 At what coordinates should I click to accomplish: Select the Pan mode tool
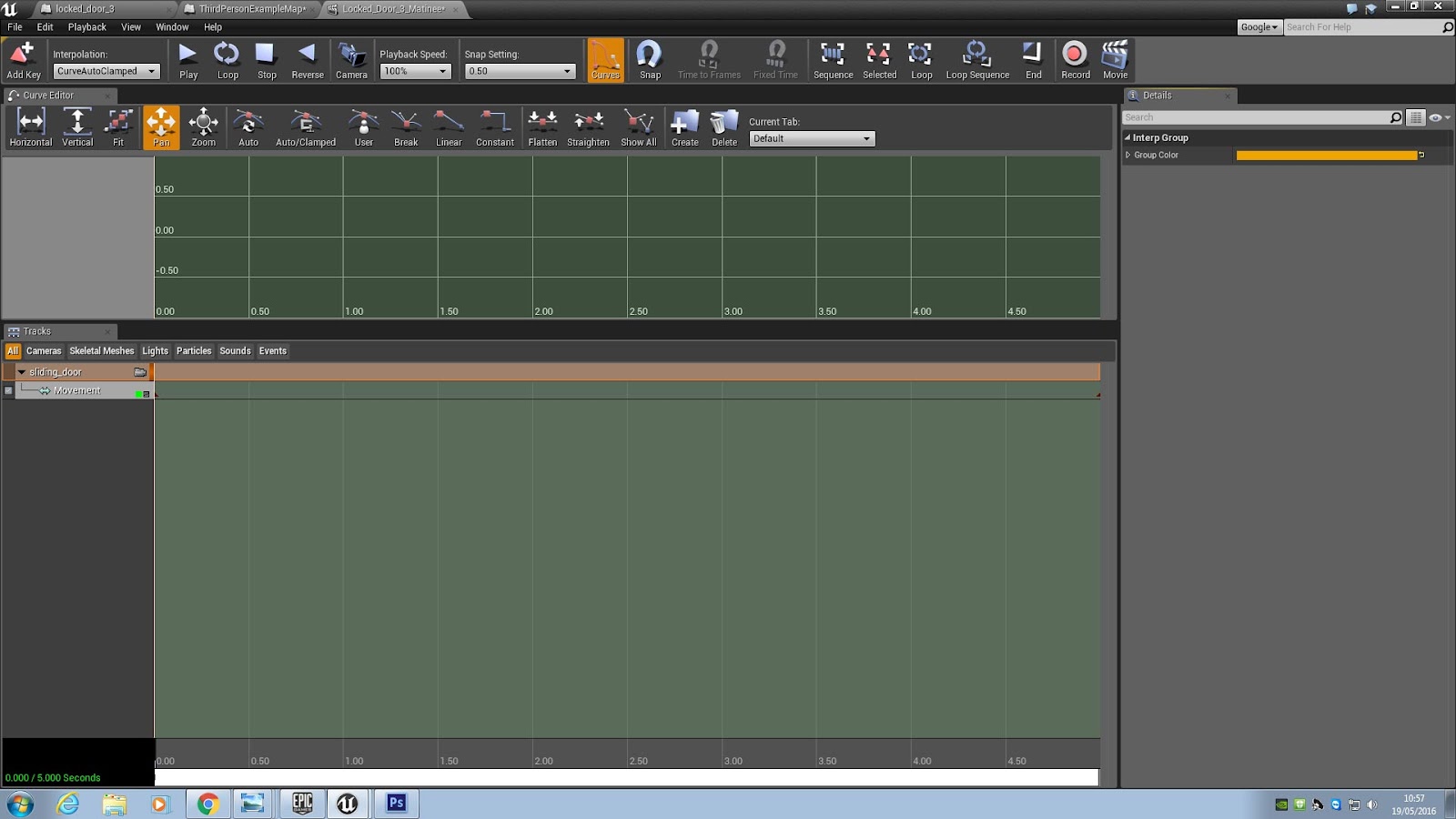pos(161,127)
